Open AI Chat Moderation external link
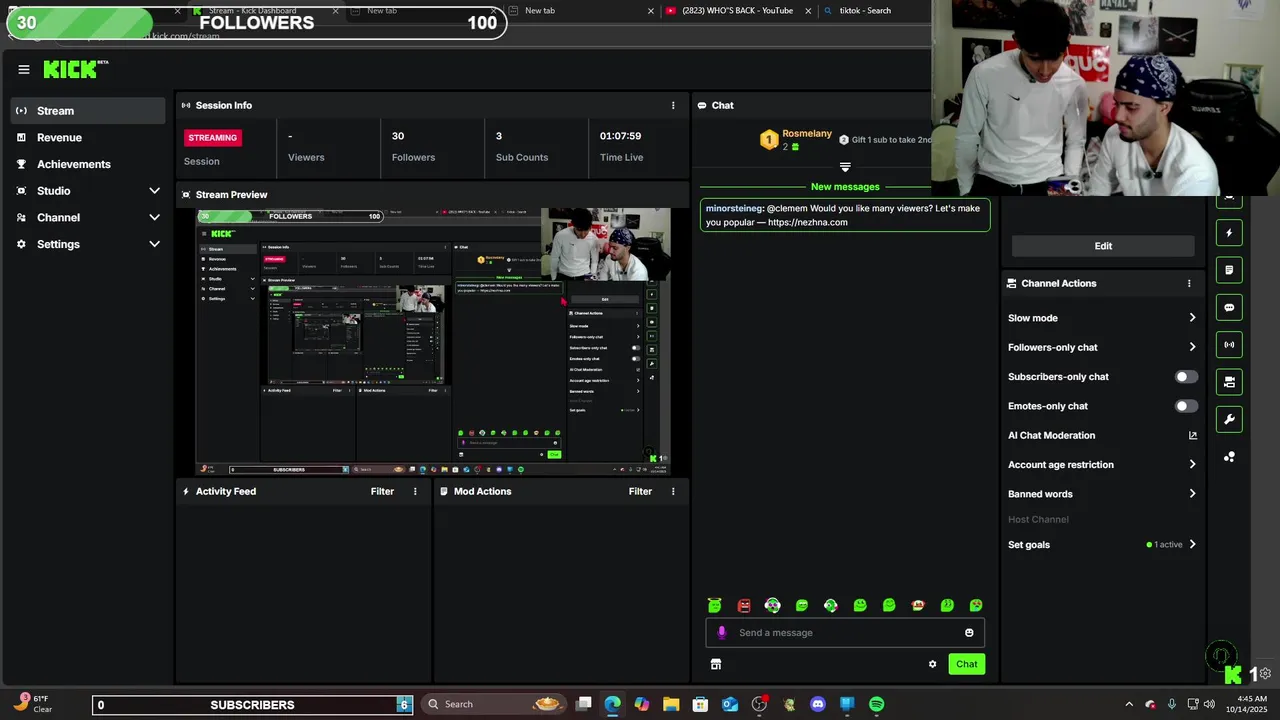Screen dimensions: 1280x720 (1192, 435)
